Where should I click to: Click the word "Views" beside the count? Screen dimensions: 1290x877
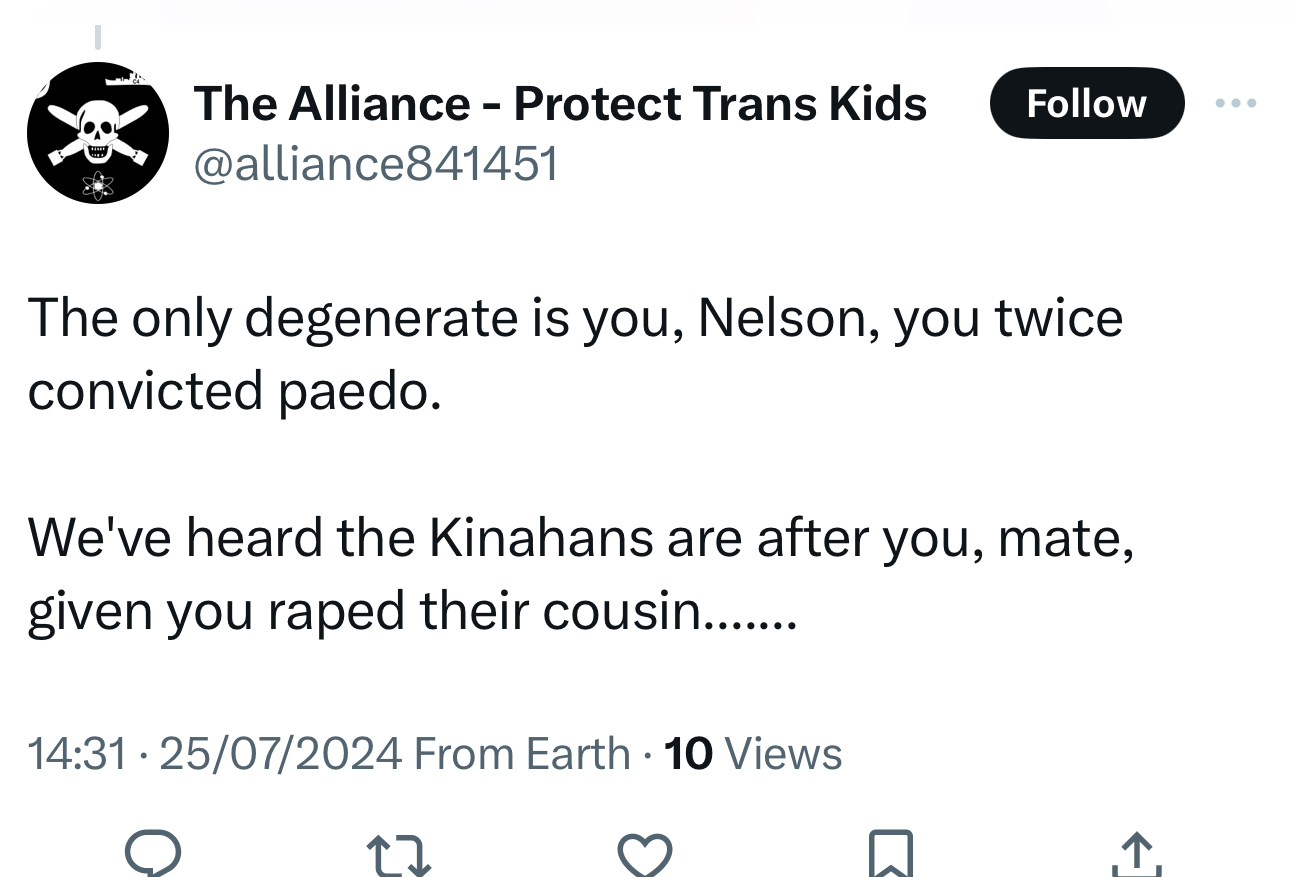click(x=783, y=753)
